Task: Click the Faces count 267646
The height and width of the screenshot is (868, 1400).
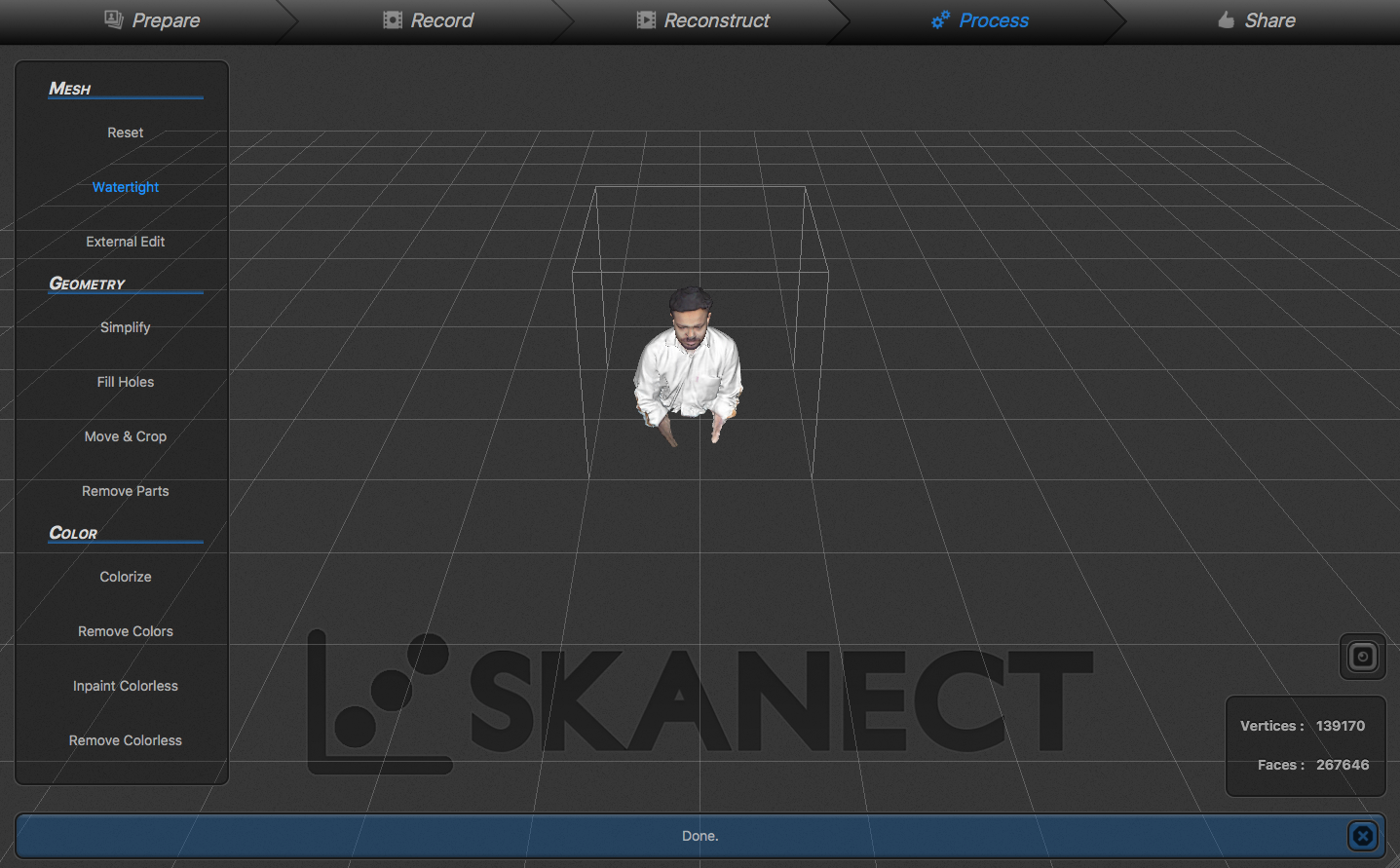Action: (1343, 765)
